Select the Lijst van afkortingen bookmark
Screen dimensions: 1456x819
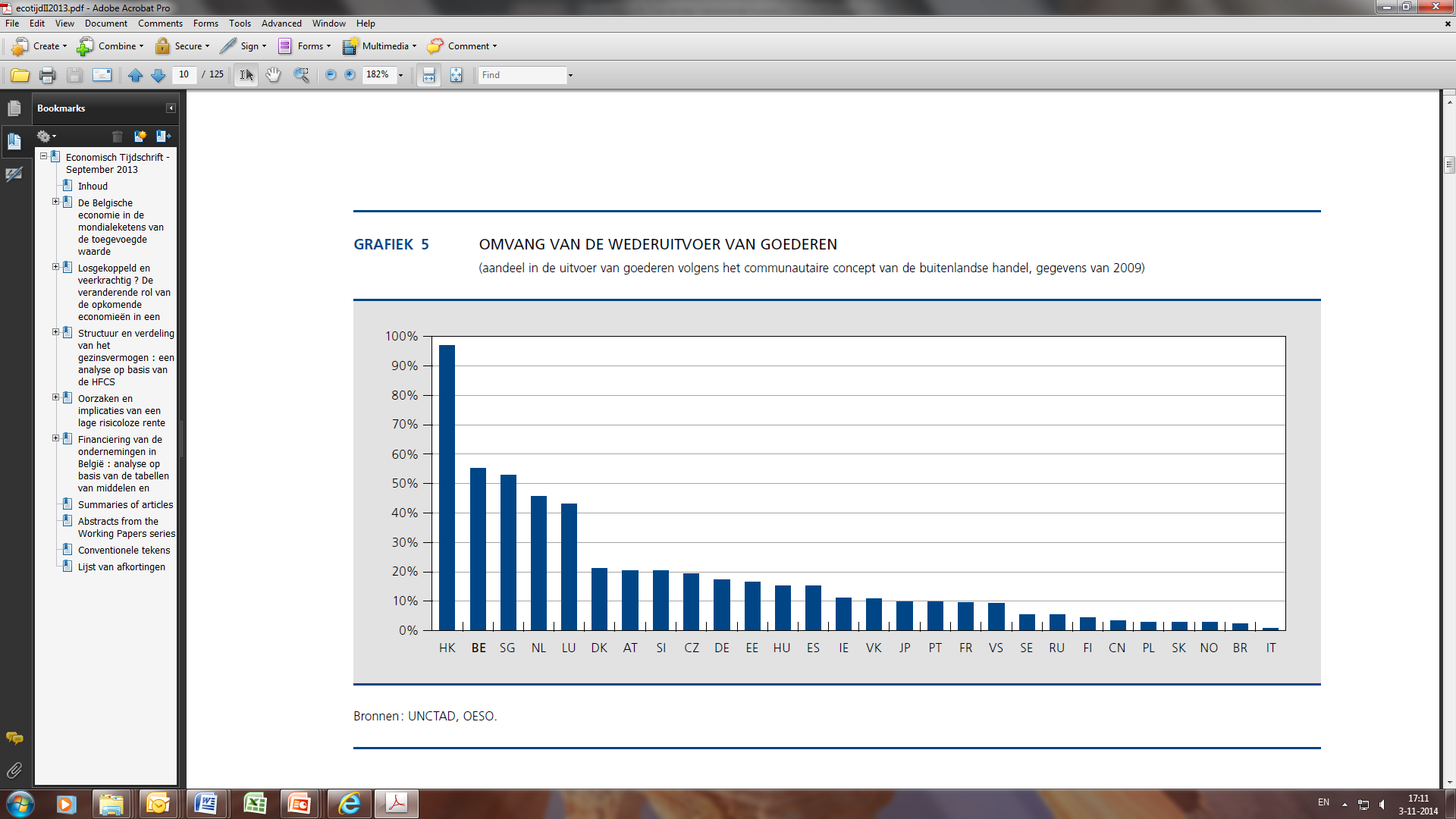pos(121,567)
